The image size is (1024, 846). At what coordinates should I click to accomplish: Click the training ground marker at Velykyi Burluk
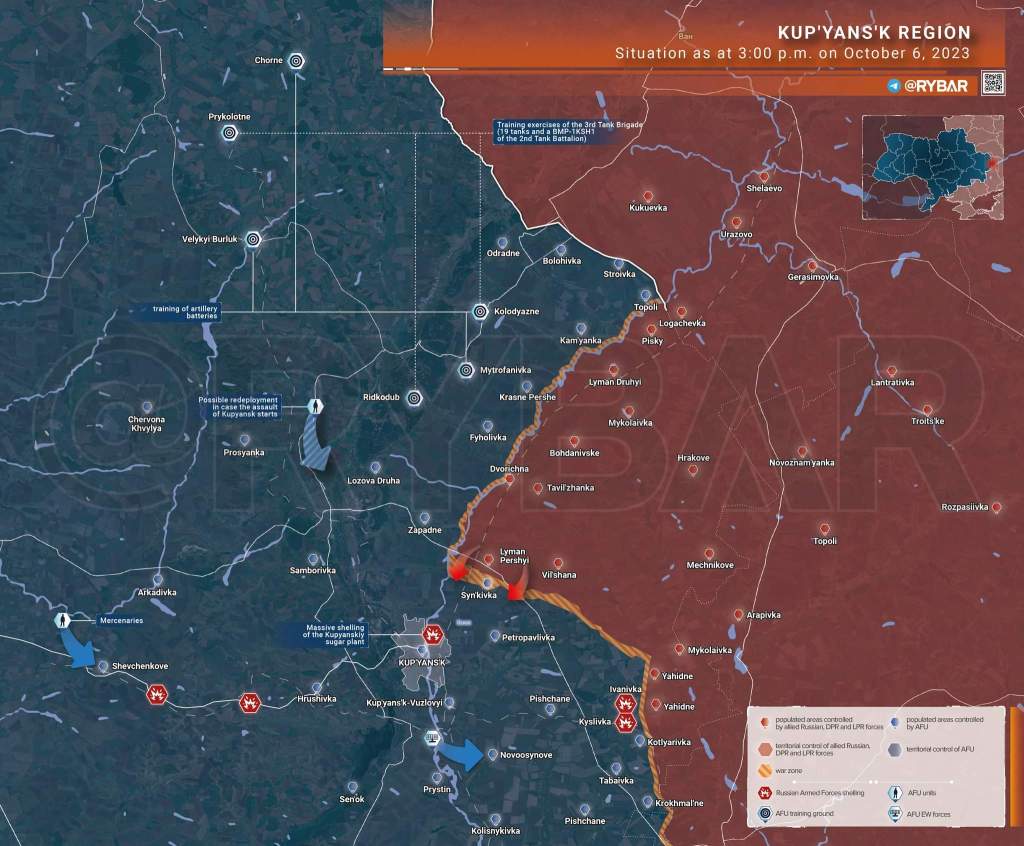[253, 239]
